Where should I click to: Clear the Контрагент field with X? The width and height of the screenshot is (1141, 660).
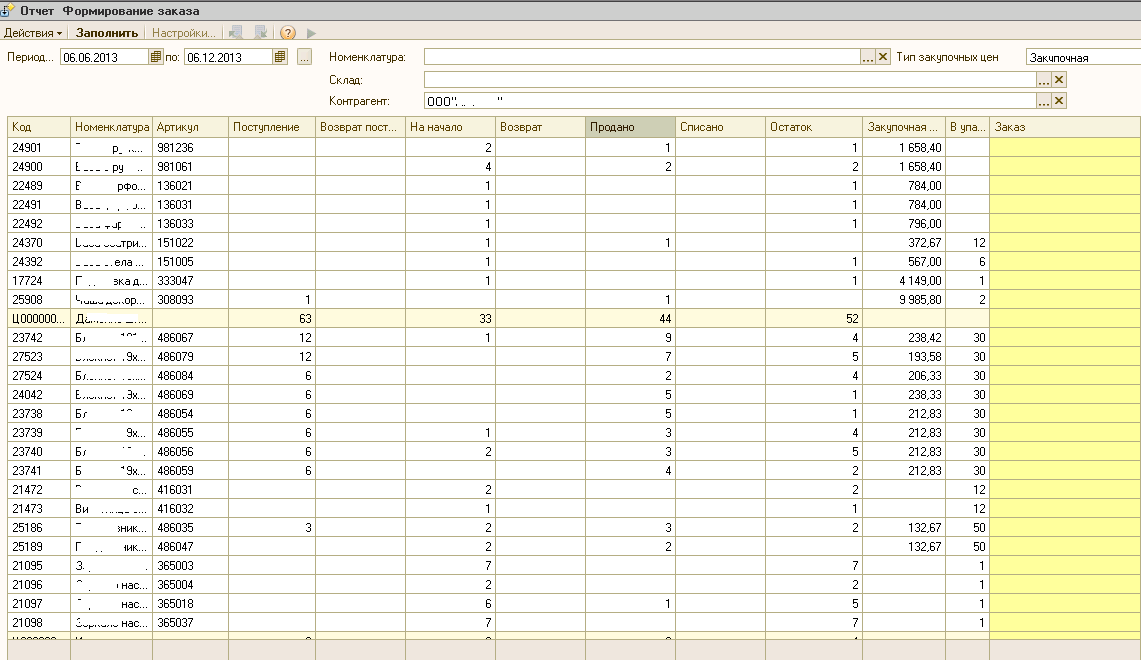1059,101
